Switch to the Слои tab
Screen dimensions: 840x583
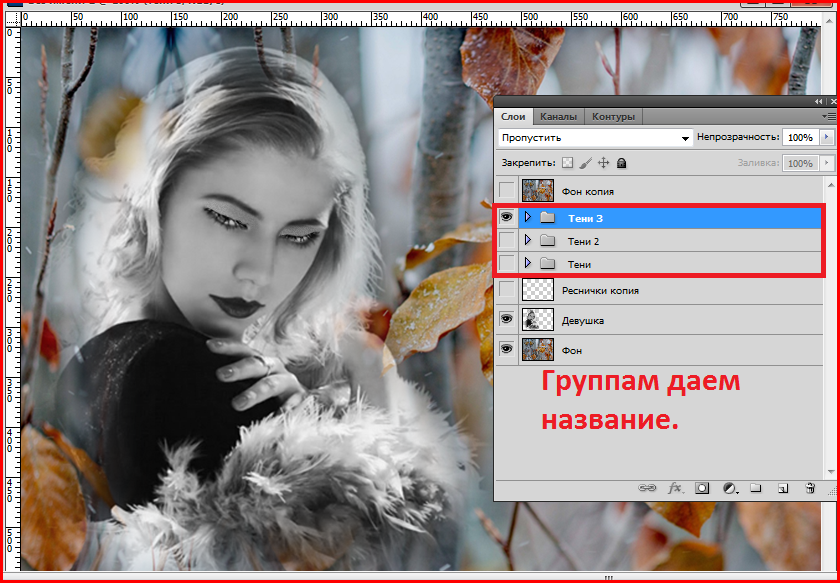coord(513,116)
